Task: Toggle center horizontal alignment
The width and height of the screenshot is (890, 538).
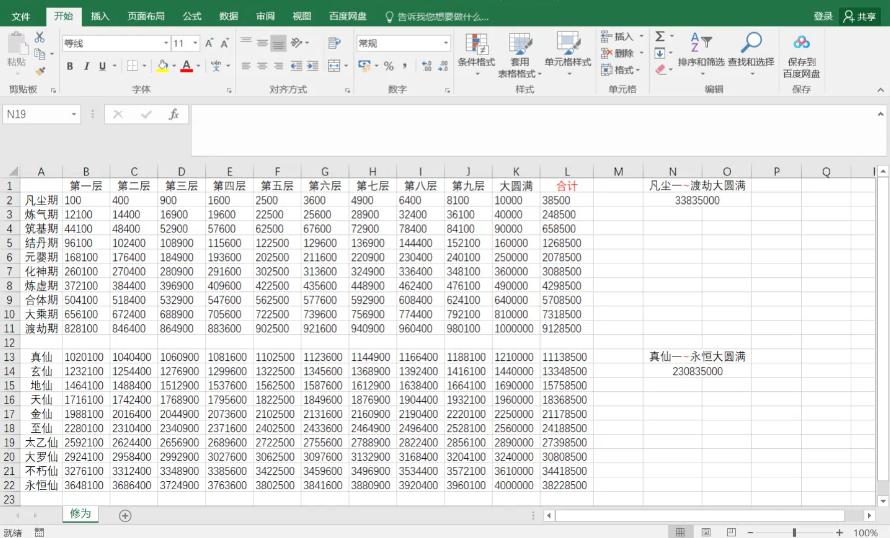Action: pyautogui.click(x=262, y=66)
